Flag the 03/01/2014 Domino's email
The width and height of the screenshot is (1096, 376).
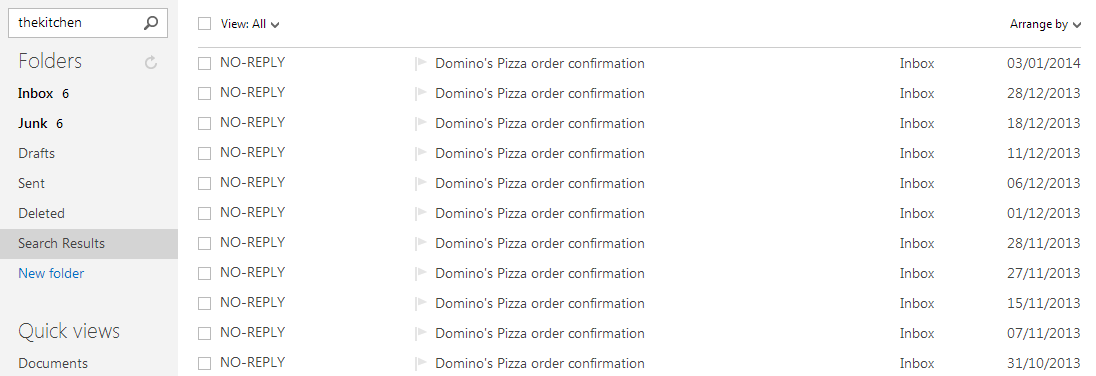coord(420,64)
